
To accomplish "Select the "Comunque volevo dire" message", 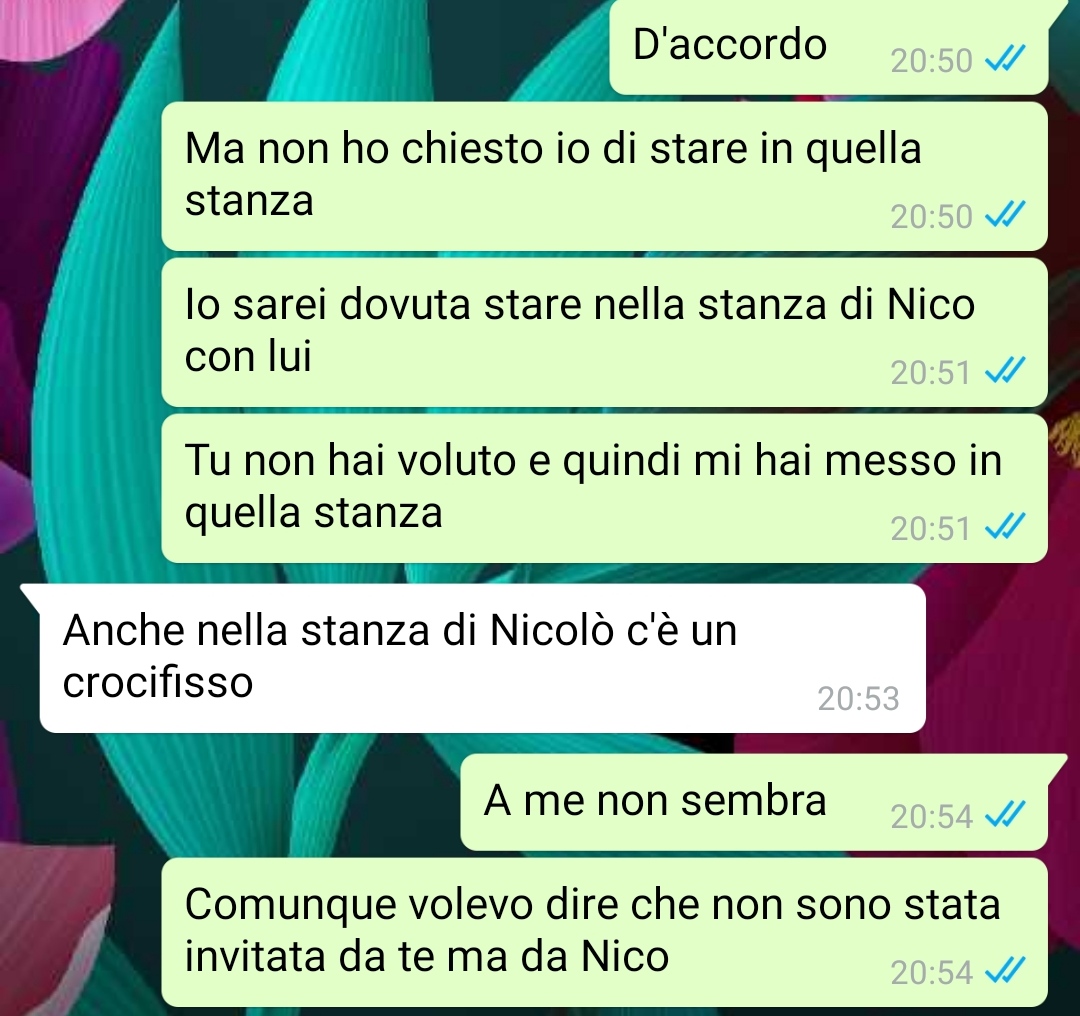I will coord(604,933).
